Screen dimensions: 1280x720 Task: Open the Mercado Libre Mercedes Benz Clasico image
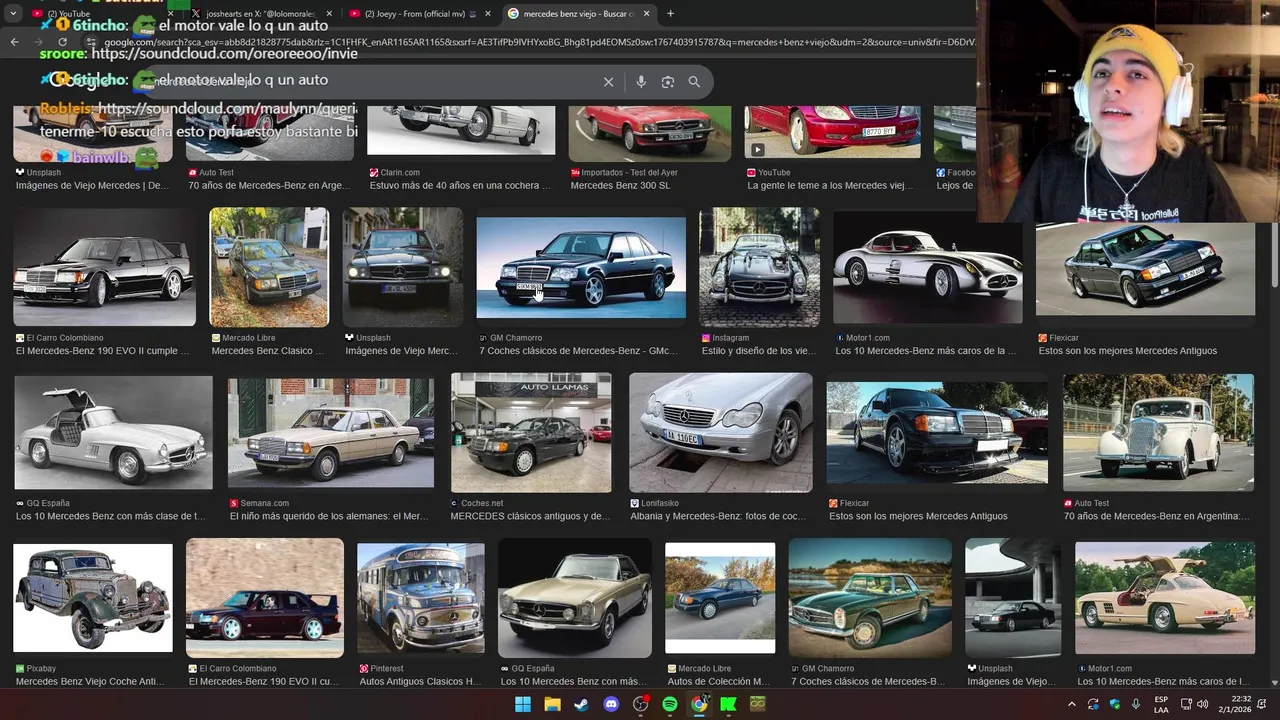coord(269,267)
